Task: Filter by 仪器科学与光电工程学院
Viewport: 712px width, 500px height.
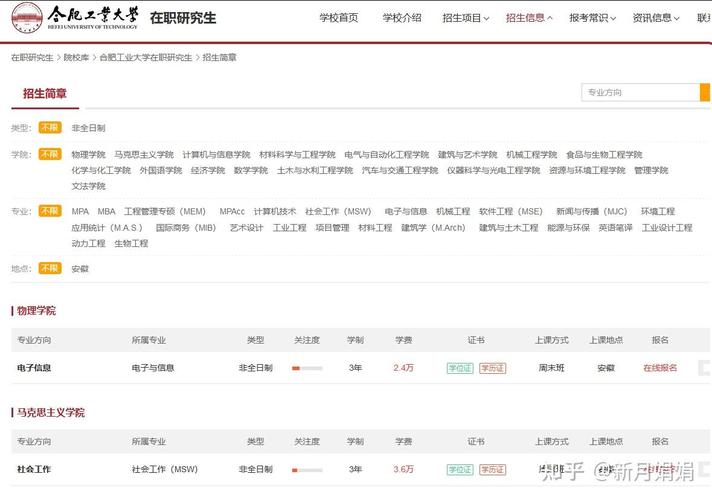Action: point(494,170)
